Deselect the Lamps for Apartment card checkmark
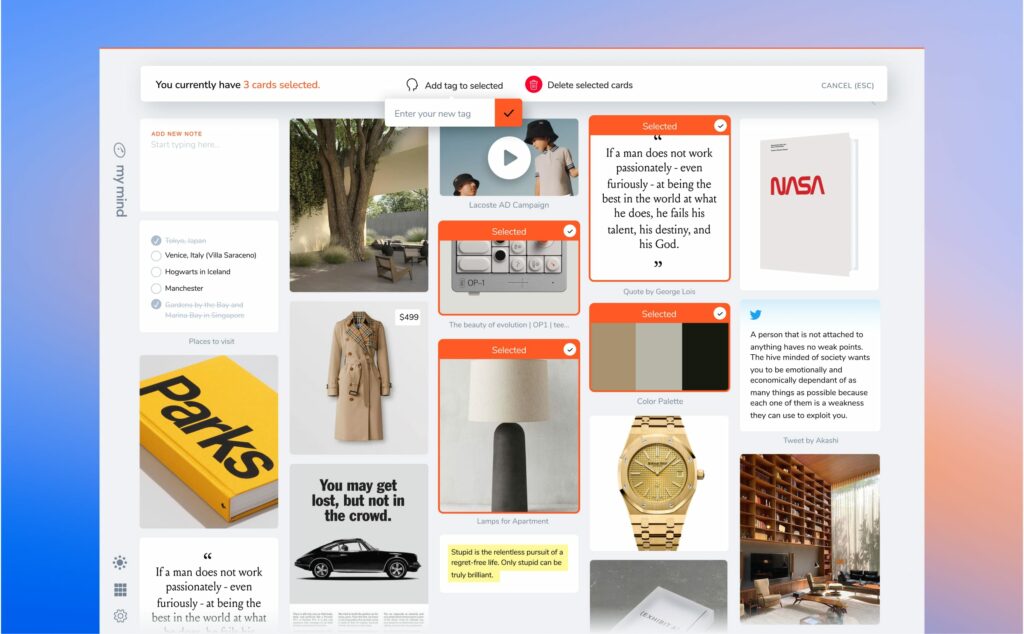 point(569,350)
